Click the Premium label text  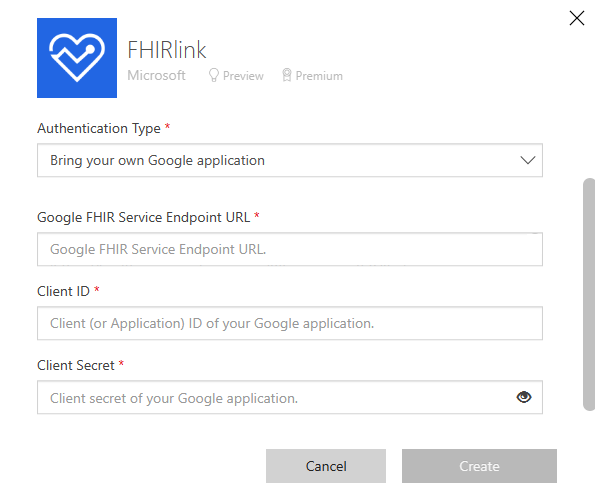tap(319, 76)
